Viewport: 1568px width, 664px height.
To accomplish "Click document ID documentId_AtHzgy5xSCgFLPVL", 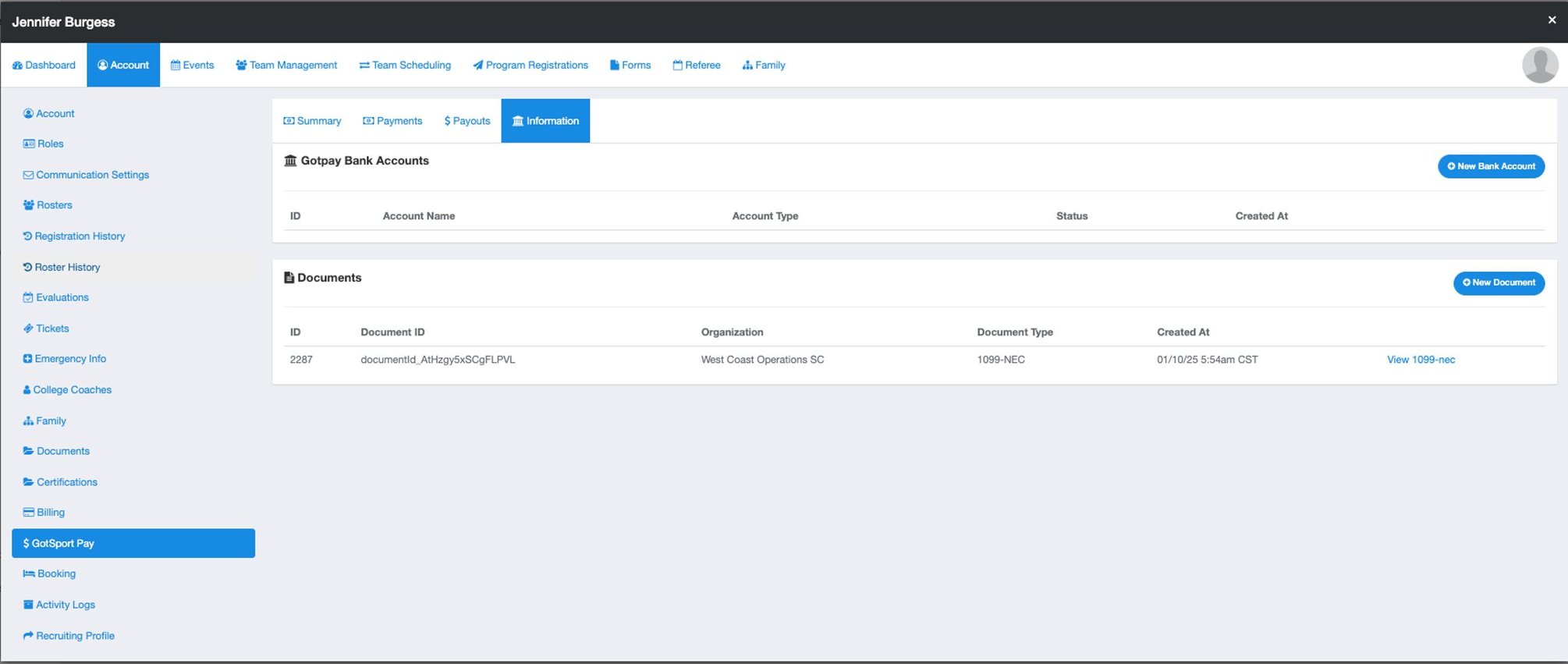I will [438, 360].
